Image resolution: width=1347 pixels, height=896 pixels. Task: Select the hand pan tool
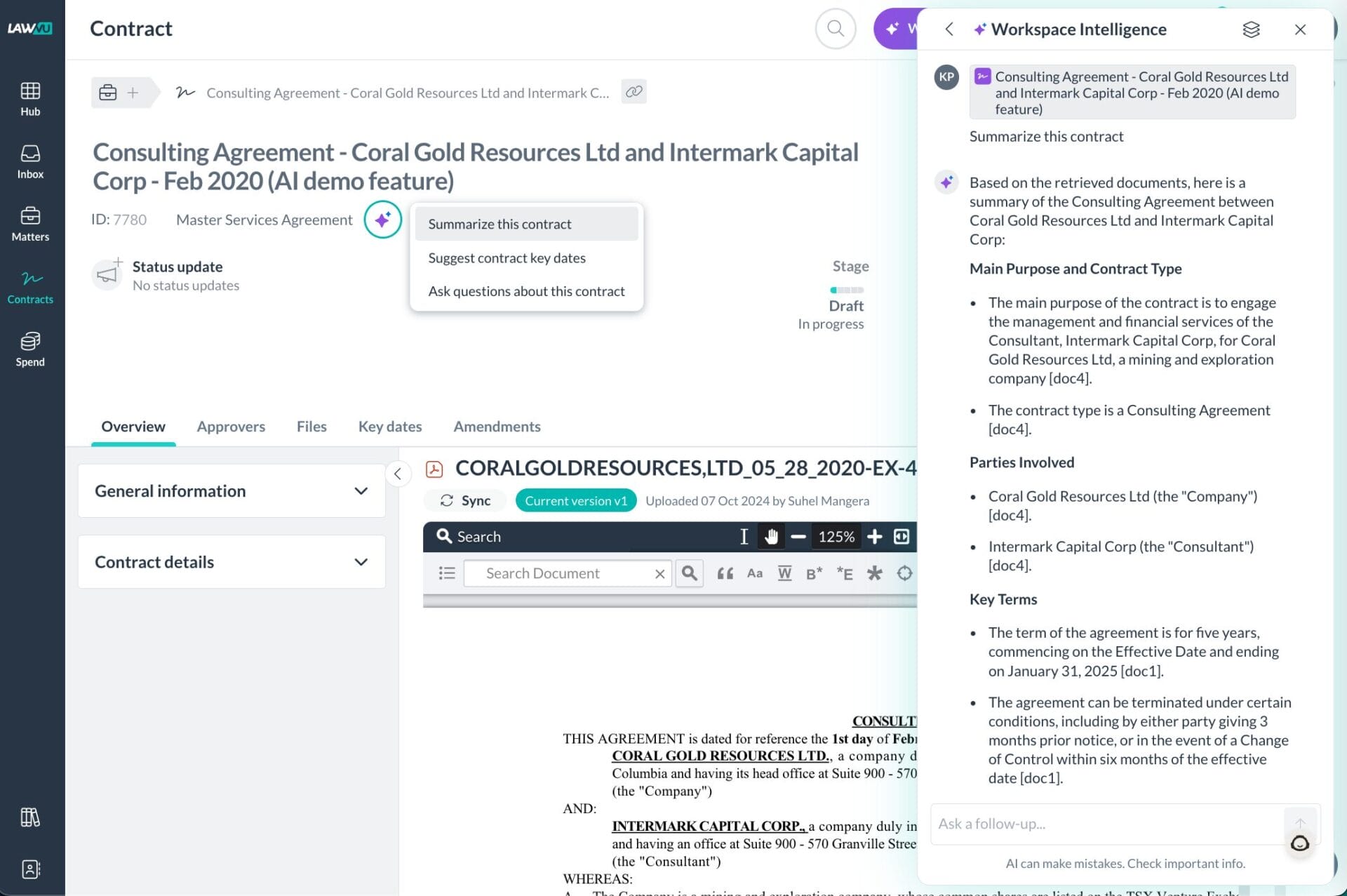coord(771,537)
